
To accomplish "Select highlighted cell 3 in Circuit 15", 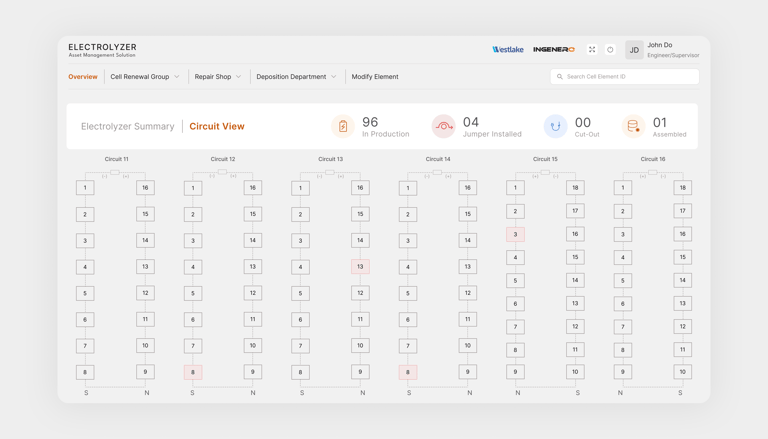I will tap(516, 234).
